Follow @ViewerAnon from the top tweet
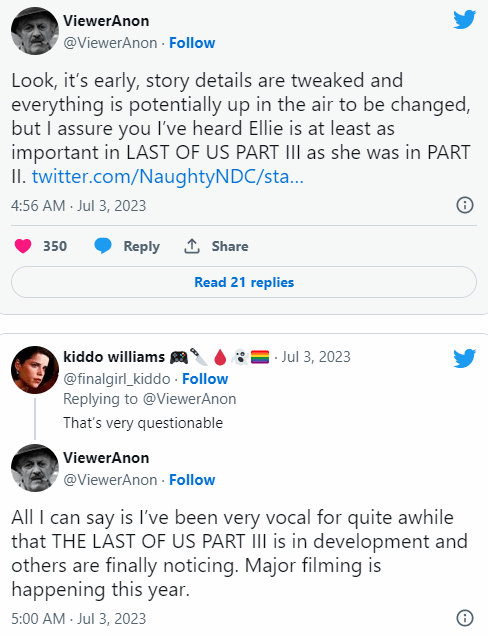This screenshot has width=488, height=636. 192,43
